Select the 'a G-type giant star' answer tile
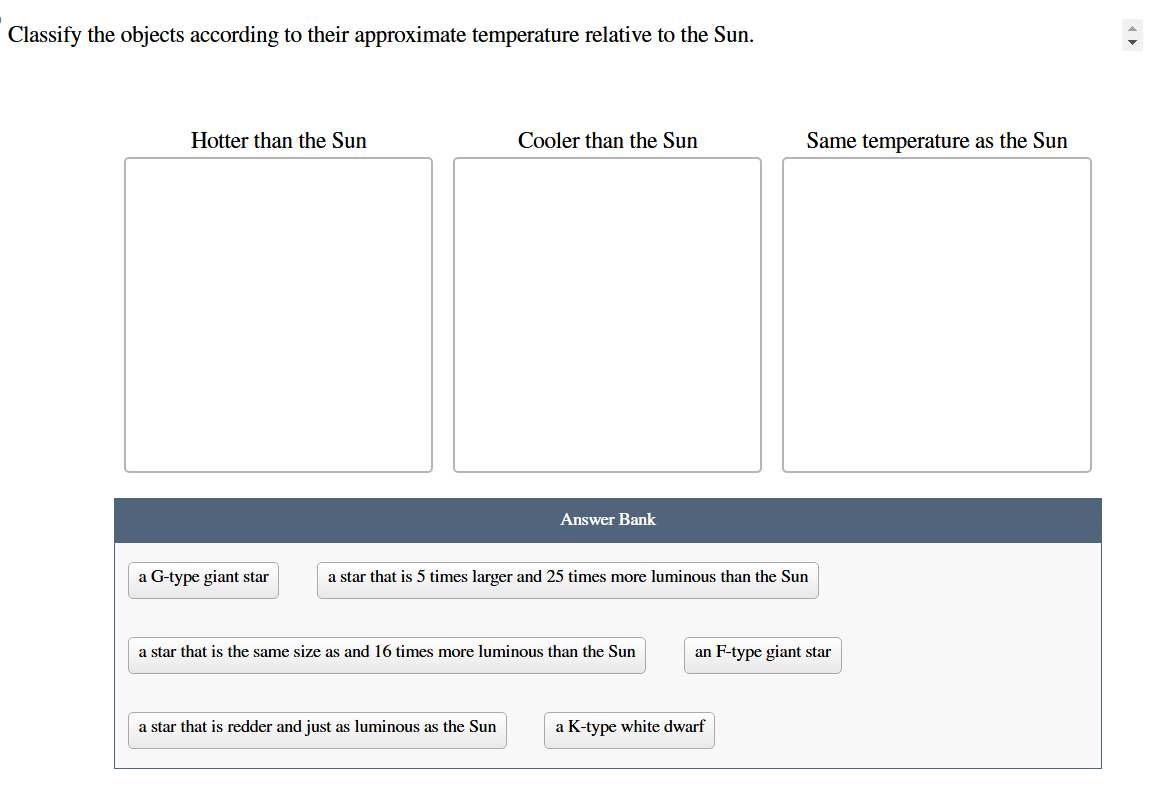The height and width of the screenshot is (807, 1151). (203, 579)
